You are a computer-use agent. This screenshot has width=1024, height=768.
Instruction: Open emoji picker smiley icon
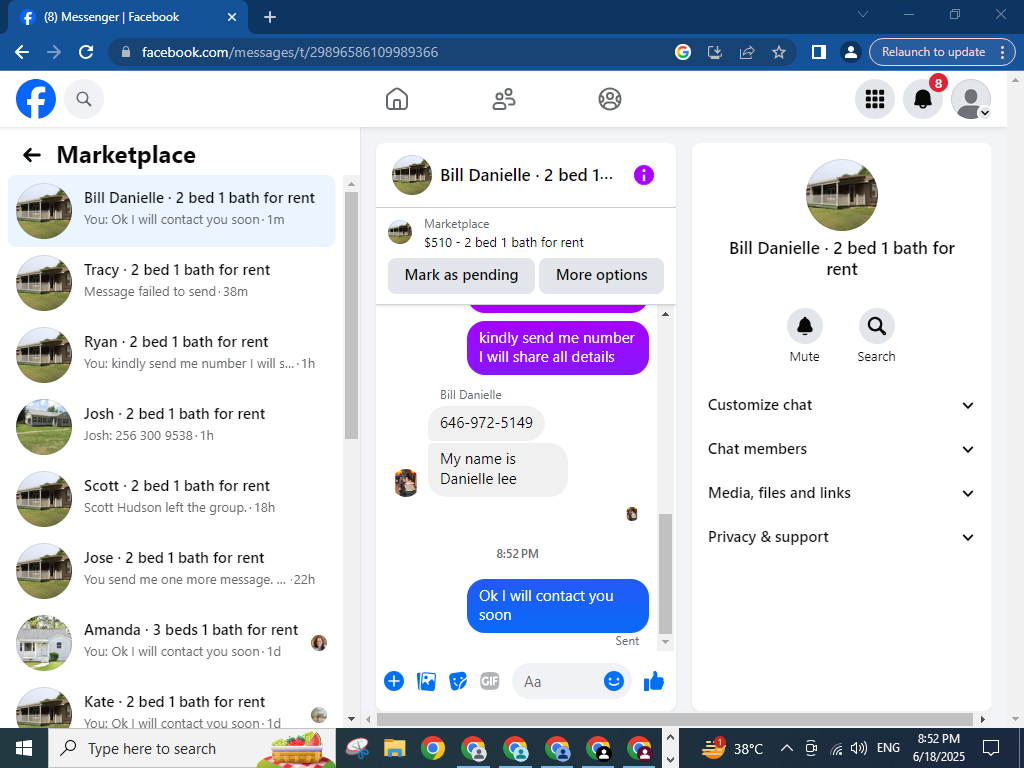(614, 681)
